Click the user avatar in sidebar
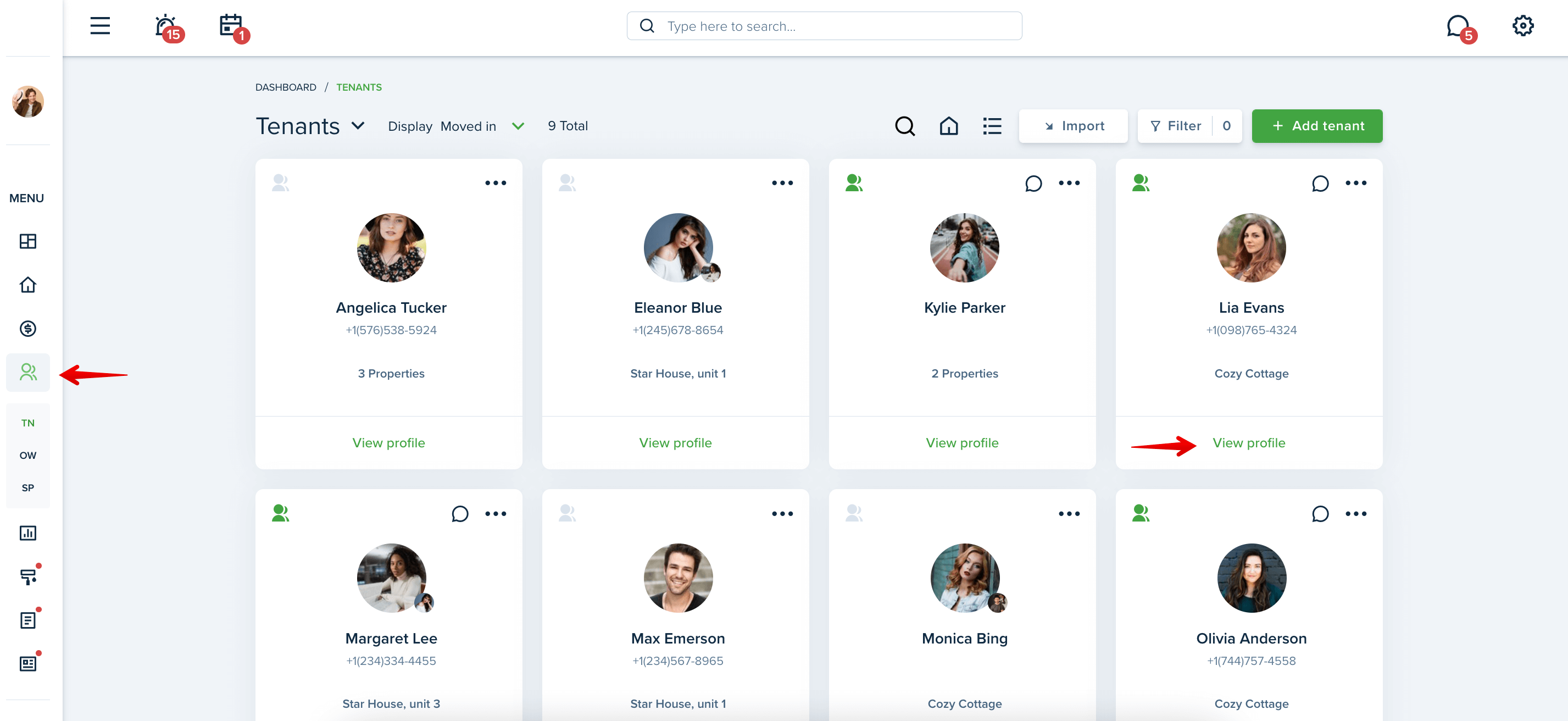The width and height of the screenshot is (1568, 721). 28,101
